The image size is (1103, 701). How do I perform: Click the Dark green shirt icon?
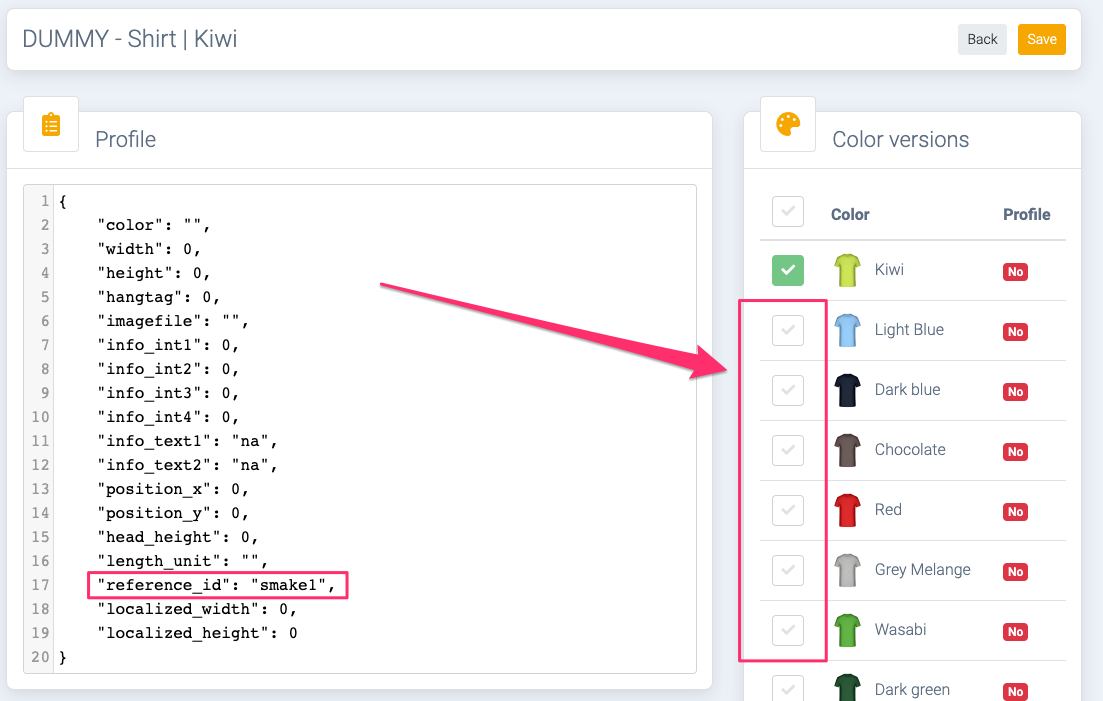pos(847,688)
